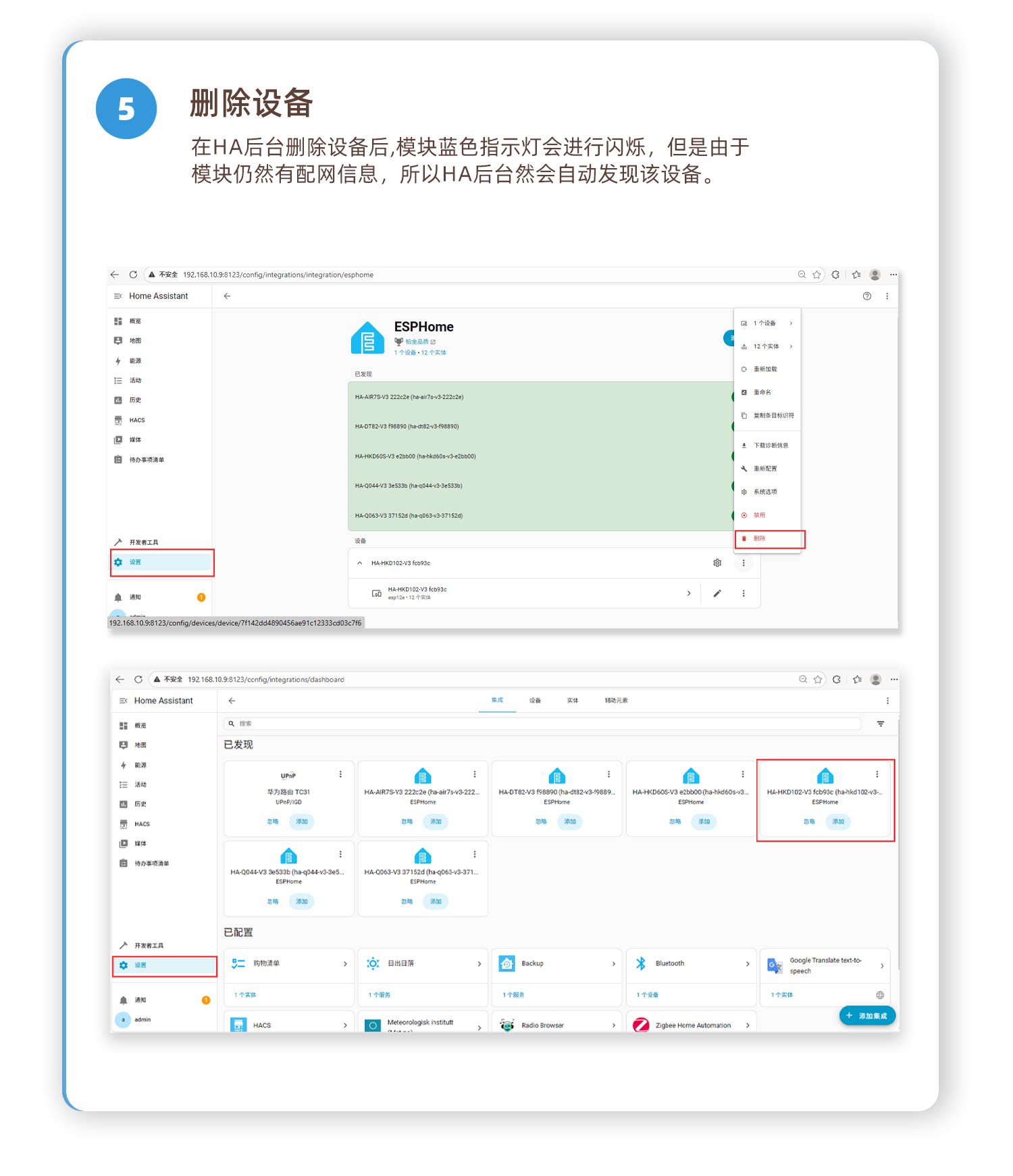Expand the 购物清单 card chevron
Viewport: 1013px width, 1176px height.
click(x=345, y=964)
